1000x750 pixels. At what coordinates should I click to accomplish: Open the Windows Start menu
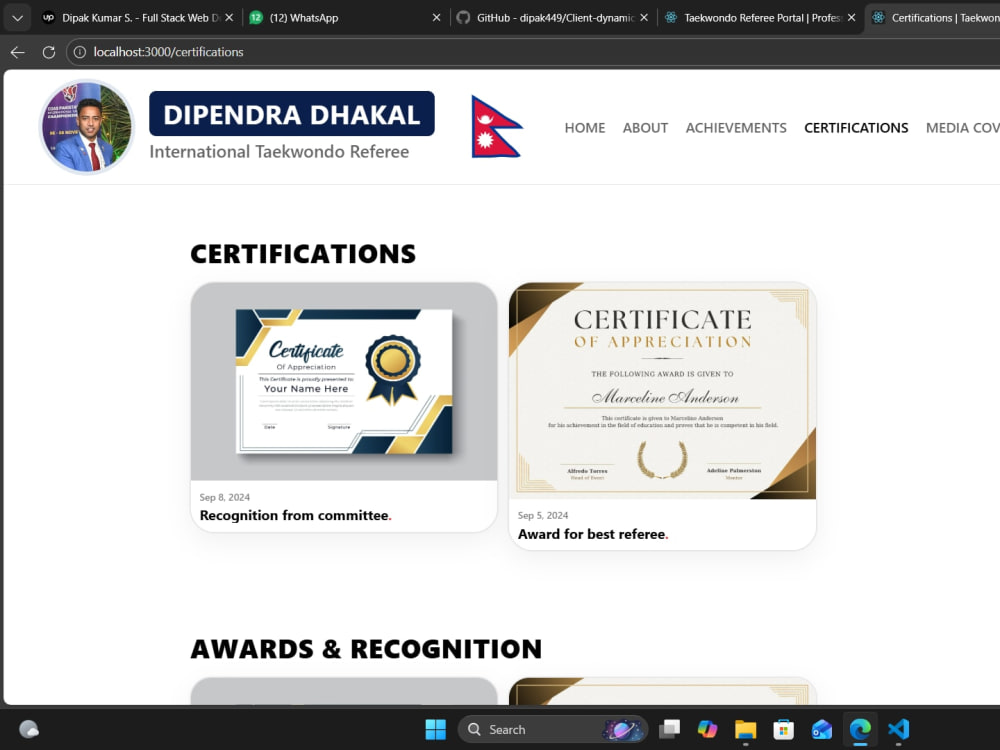tap(436, 729)
